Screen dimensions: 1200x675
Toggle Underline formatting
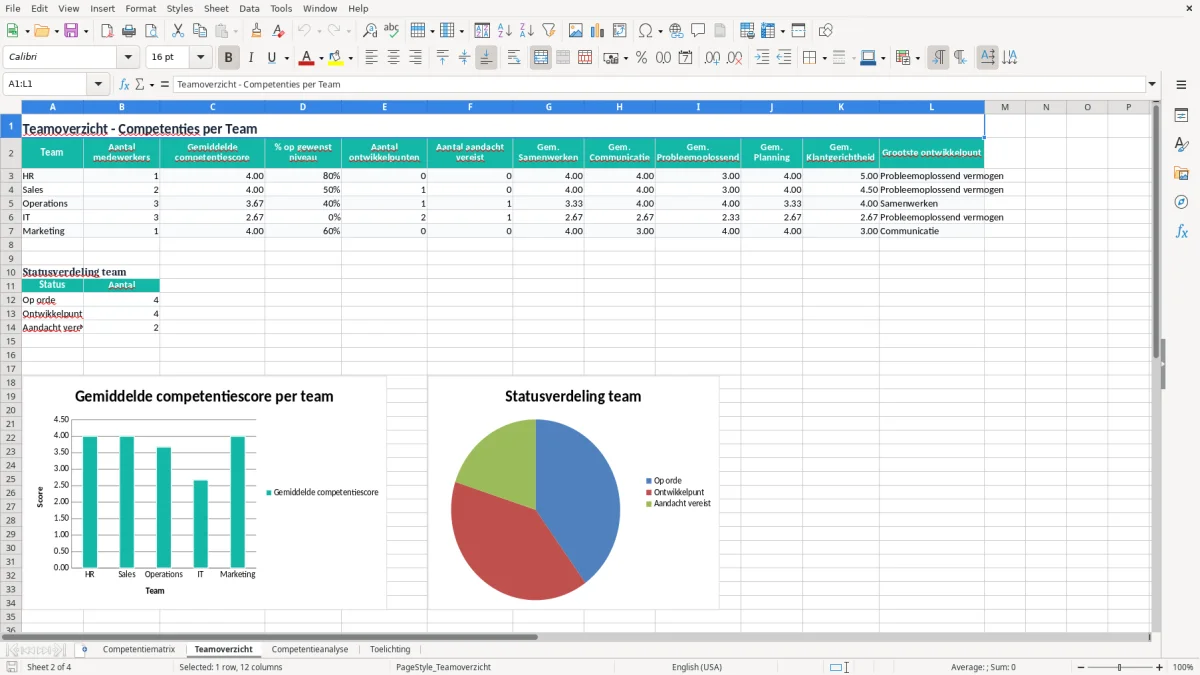(272, 58)
